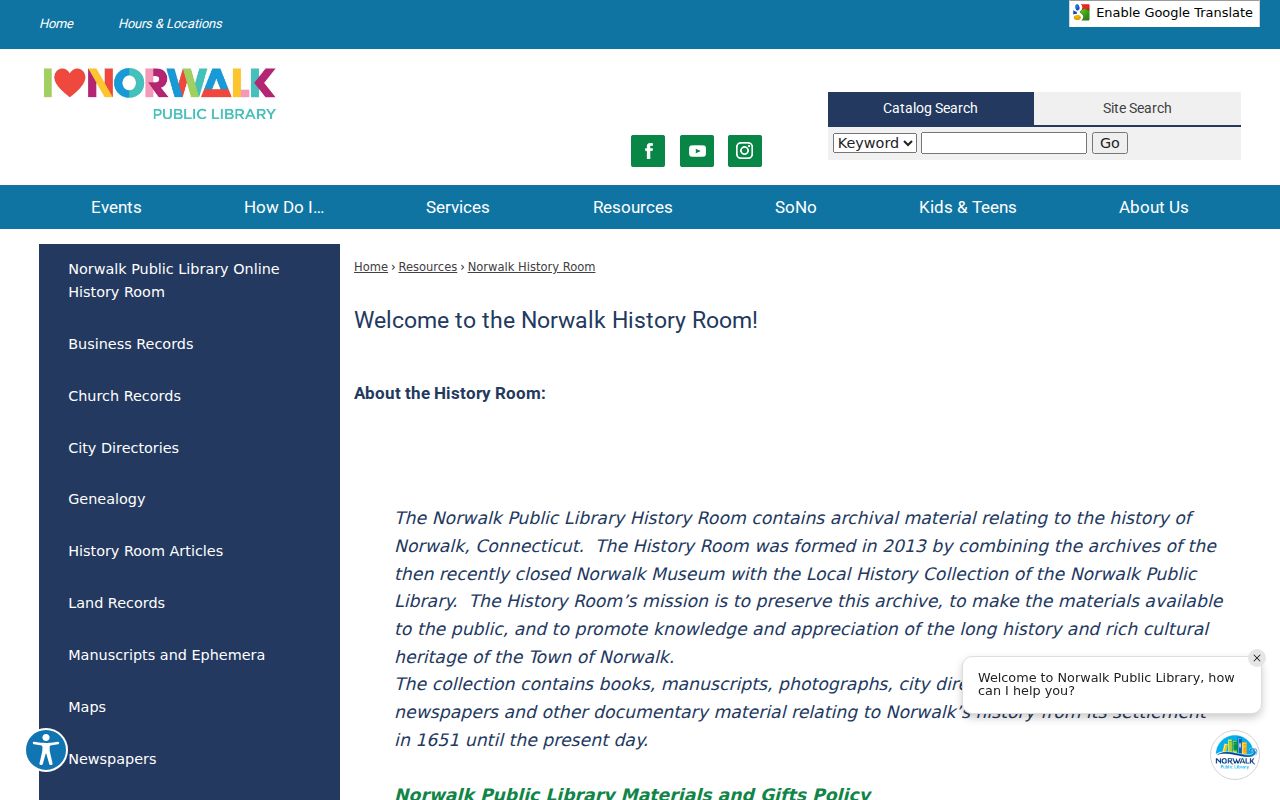Open the Resources menu

coord(633,207)
